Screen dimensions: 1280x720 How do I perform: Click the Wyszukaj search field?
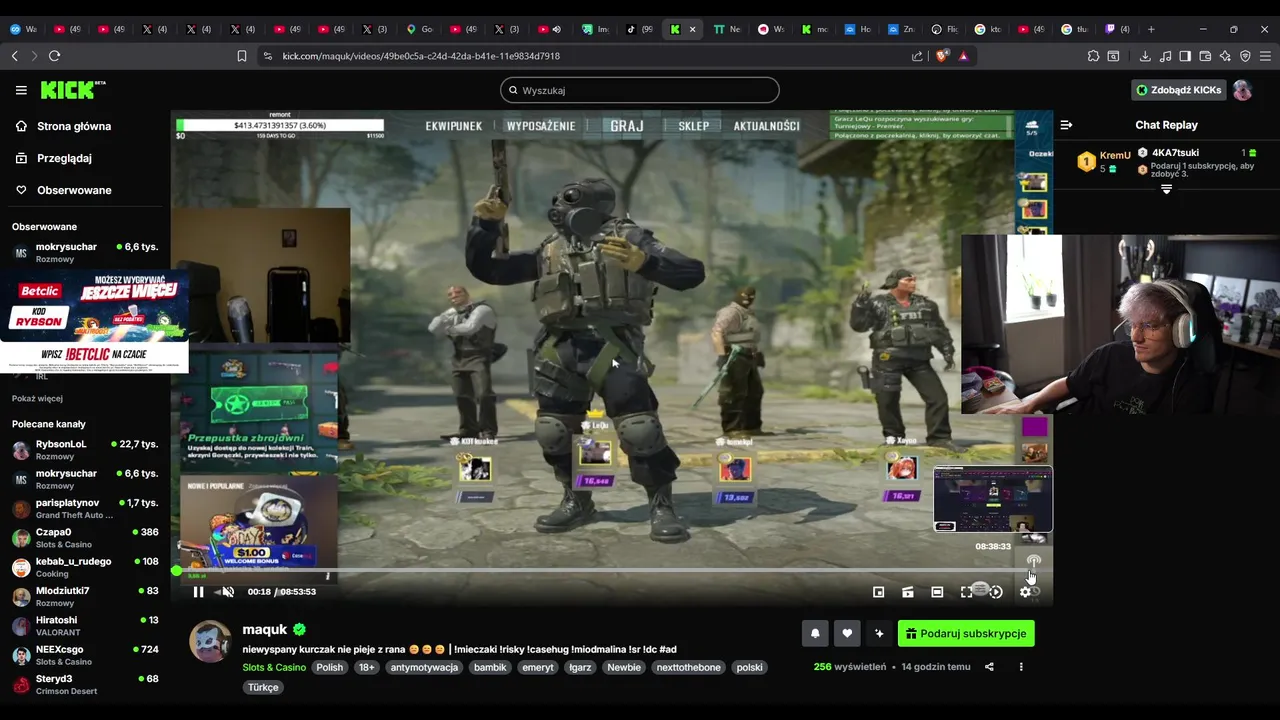[640, 90]
